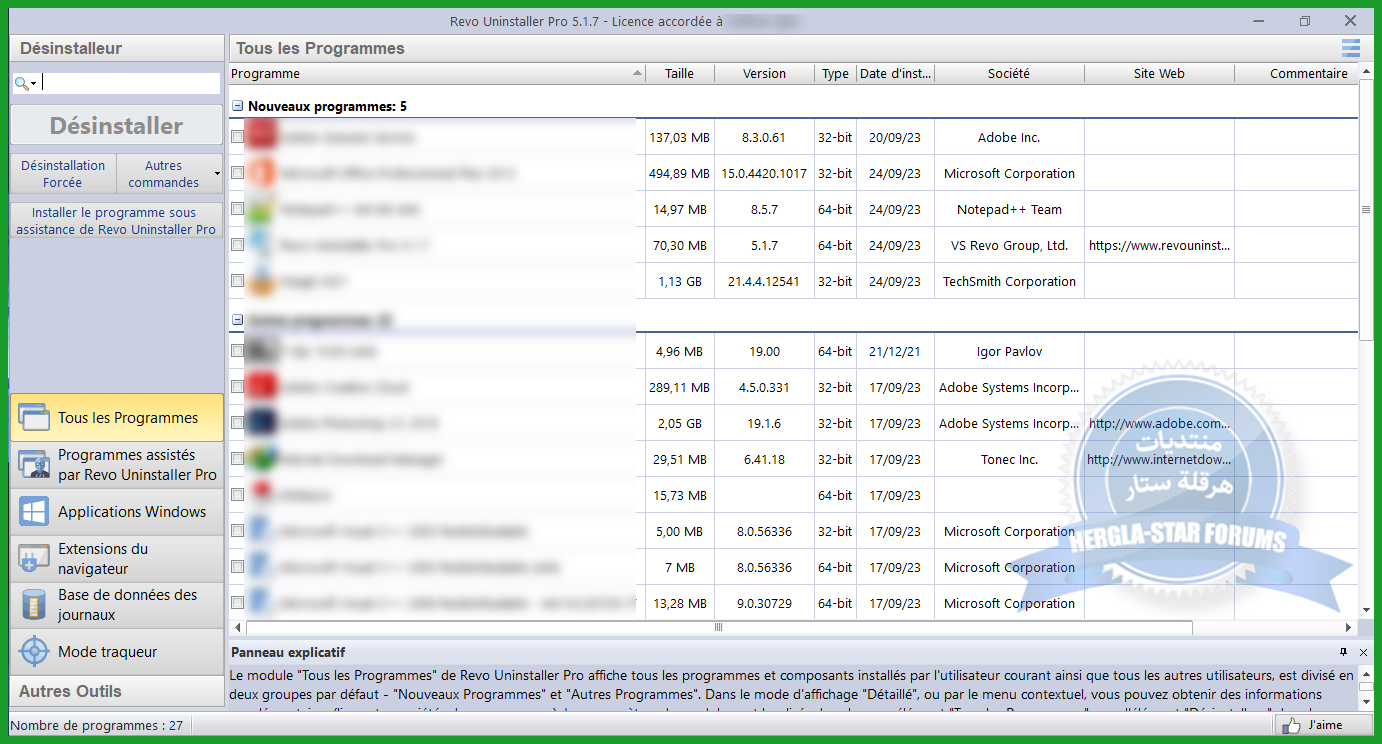Click the right arrow of the horizontal scrollbar
This screenshot has height=744, width=1382.
coord(1349,628)
